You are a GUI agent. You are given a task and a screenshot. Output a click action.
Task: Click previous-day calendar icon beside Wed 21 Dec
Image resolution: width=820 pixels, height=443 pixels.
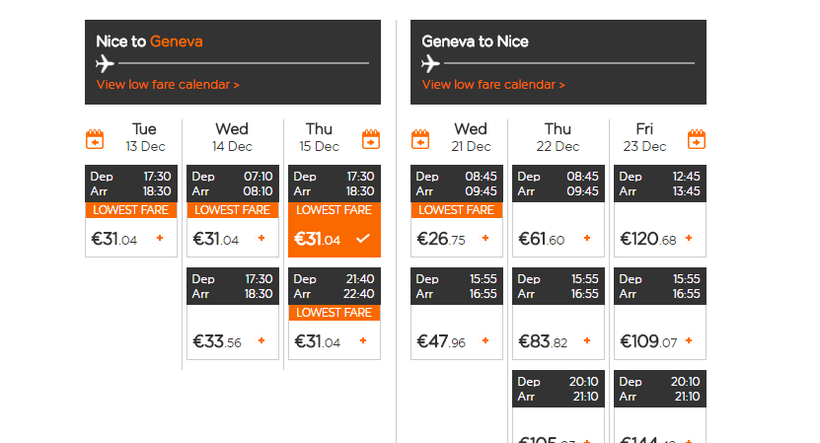tap(421, 139)
